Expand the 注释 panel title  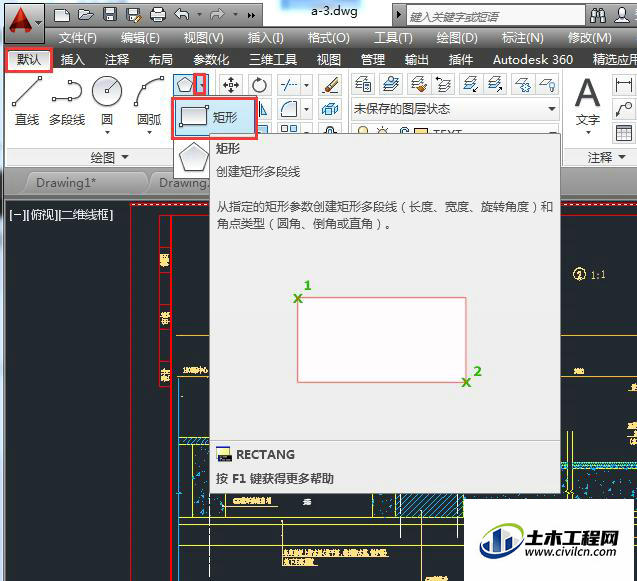(606, 157)
